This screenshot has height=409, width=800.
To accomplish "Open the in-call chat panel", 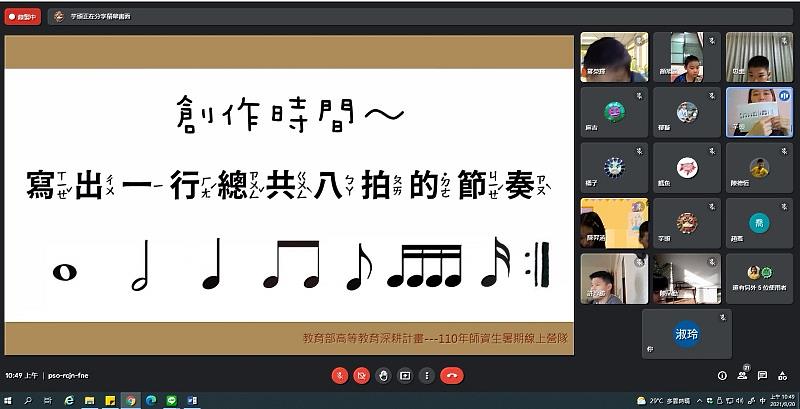I will (x=762, y=376).
